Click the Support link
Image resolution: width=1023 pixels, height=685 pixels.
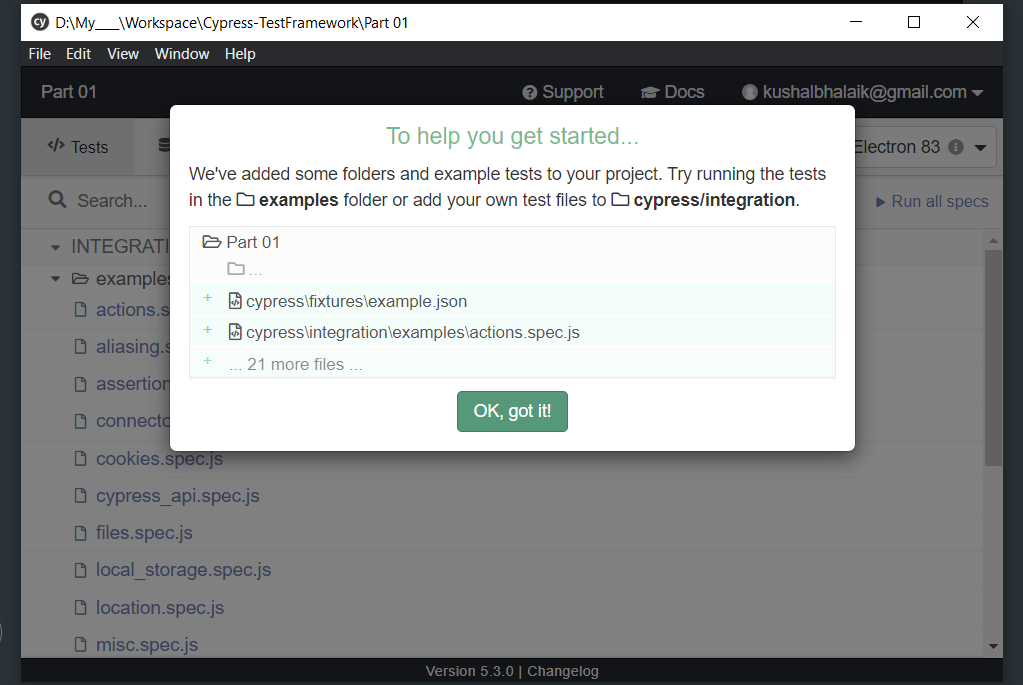pyautogui.click(x=562, y=92)
